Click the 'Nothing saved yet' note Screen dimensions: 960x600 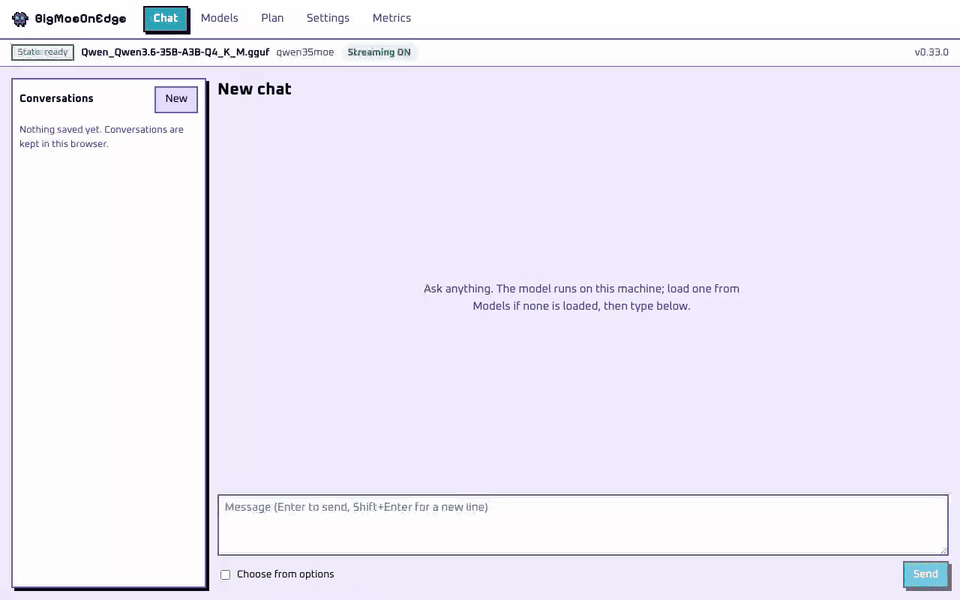[x=102, y=137]
